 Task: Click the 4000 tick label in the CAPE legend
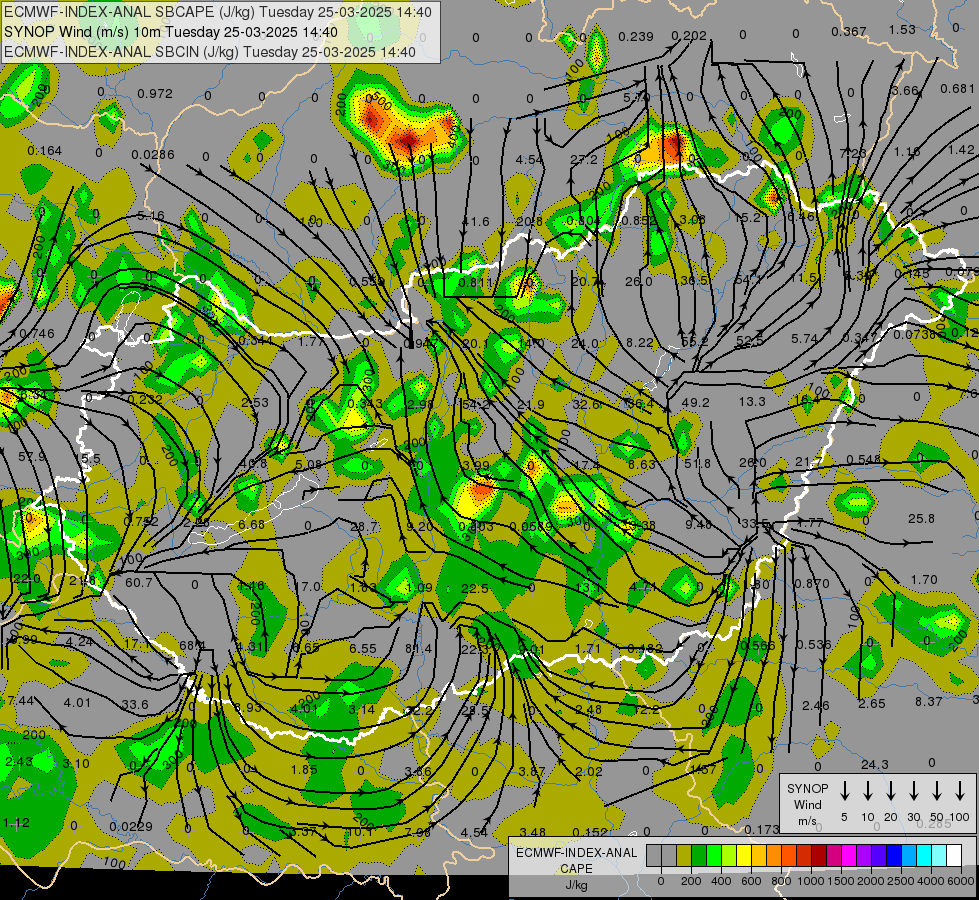pos(931,881)
